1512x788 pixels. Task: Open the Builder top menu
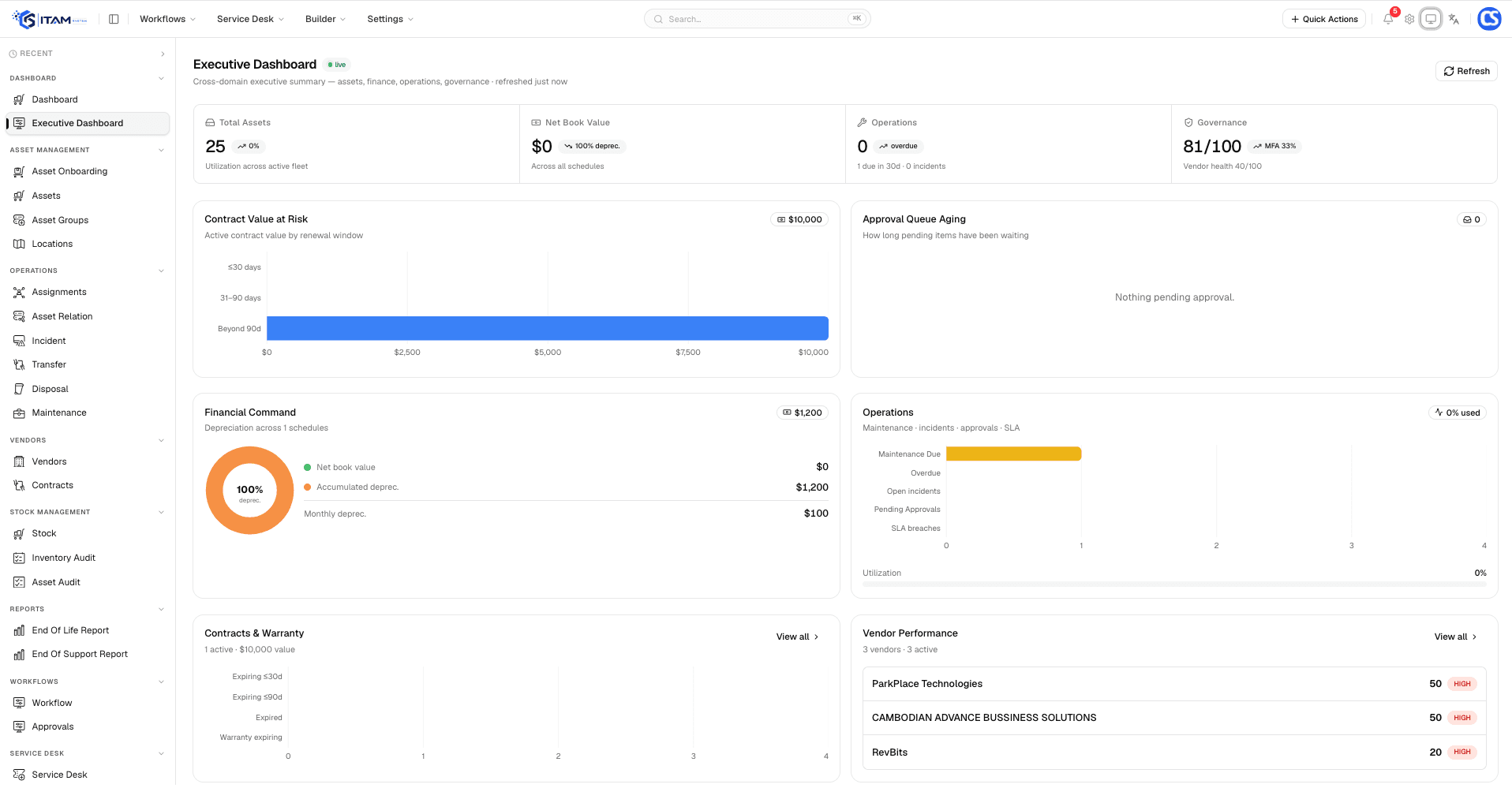pyautogui.click(x=325, y=19)
